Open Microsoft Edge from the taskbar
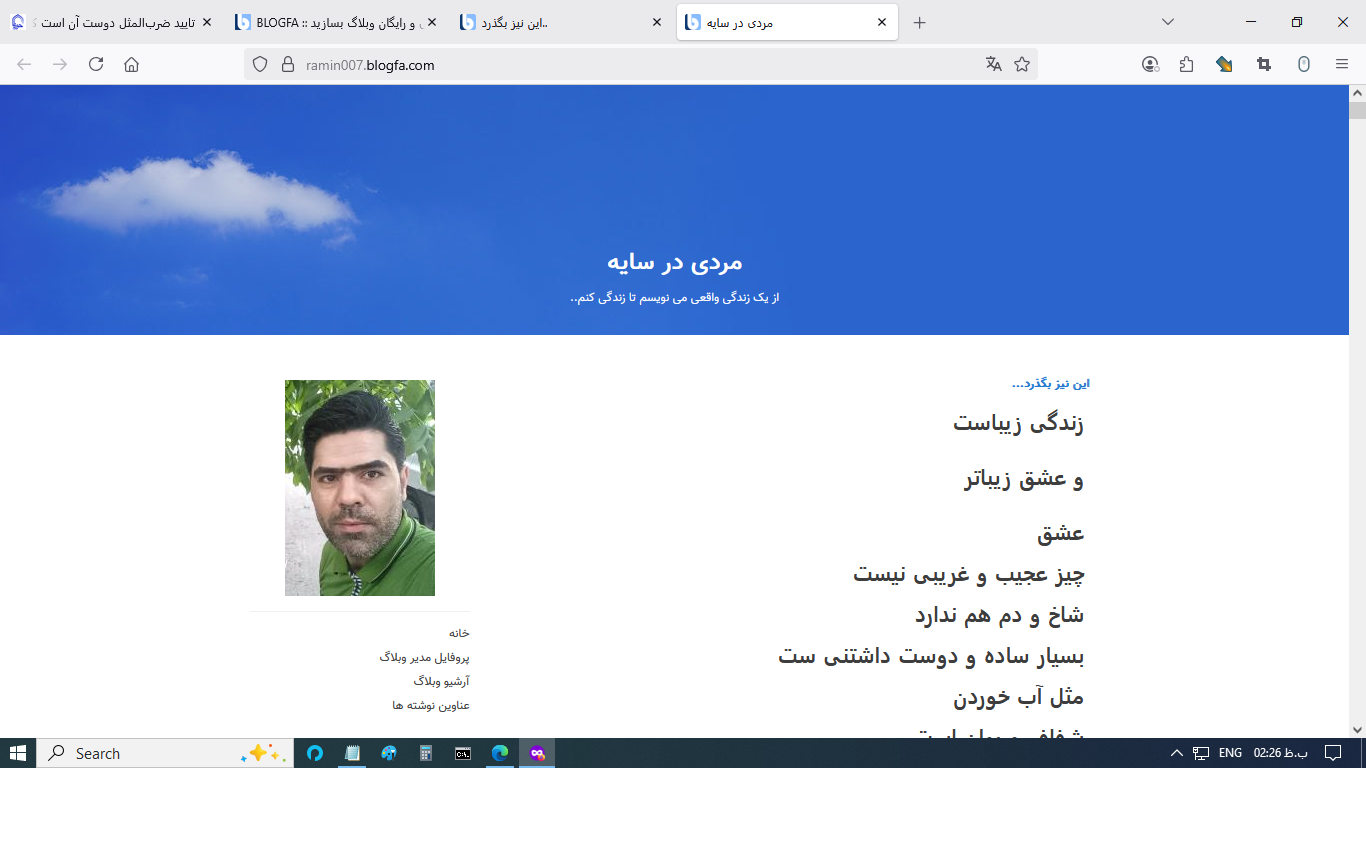Image resolution: width=1366 pixels, height=860 pixels. 500,753
